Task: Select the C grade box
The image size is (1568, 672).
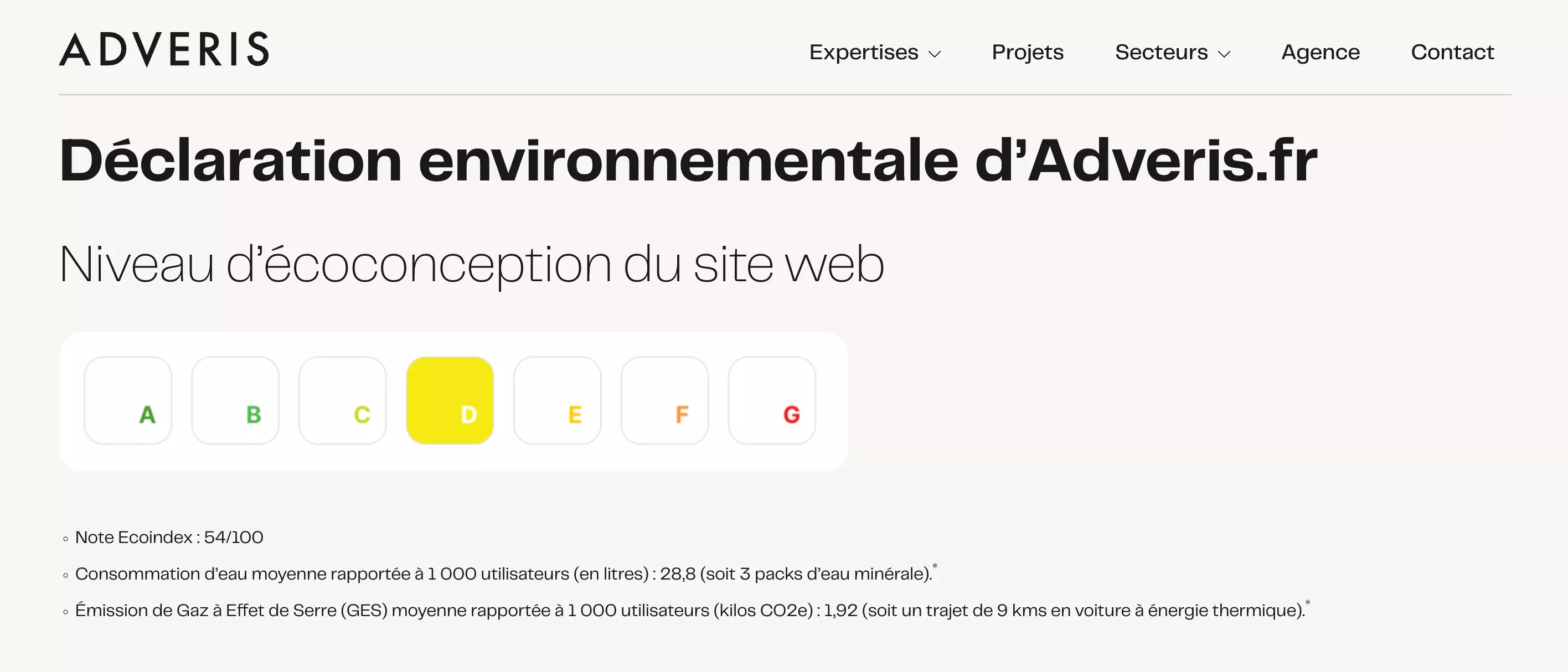Action: pos(343,401)
